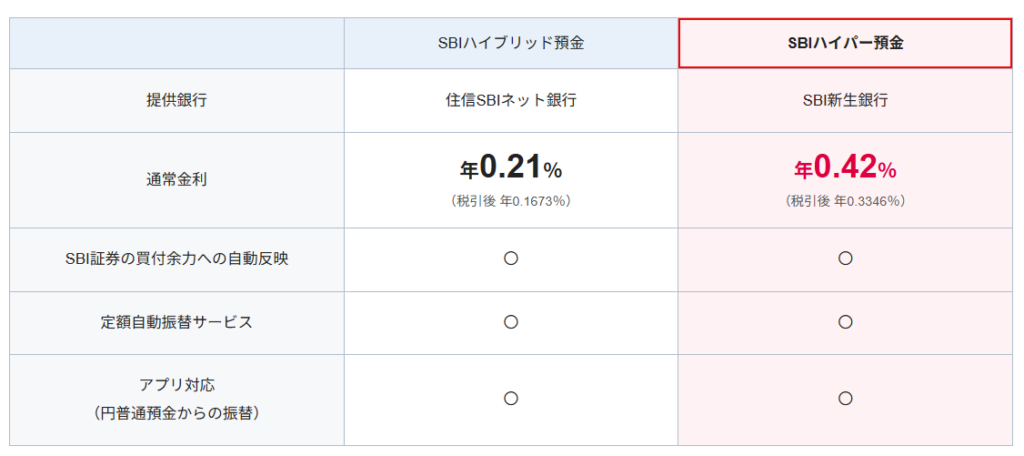Select the highlighted SBIハイパー預金 header
The image size is (1024, 456).
click(x=845, y=44)
